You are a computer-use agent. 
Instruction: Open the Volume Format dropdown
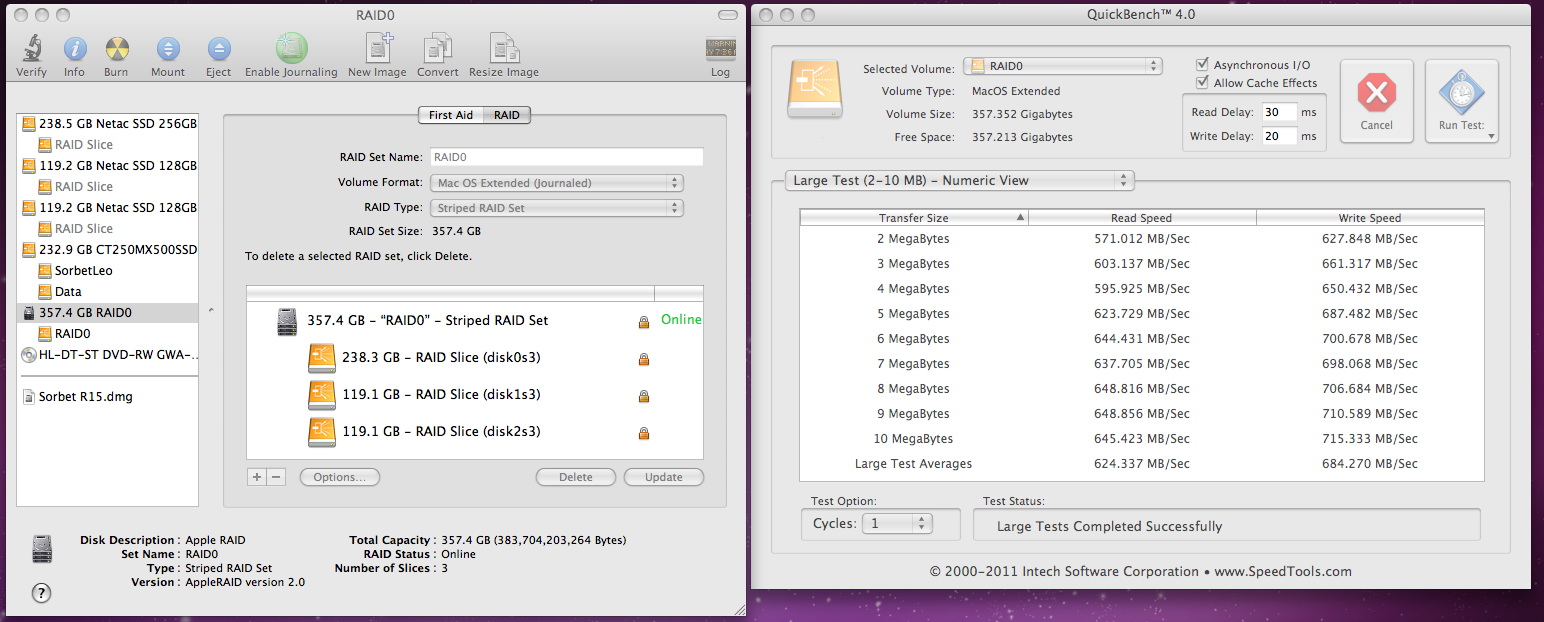click(x=557, y=183)
